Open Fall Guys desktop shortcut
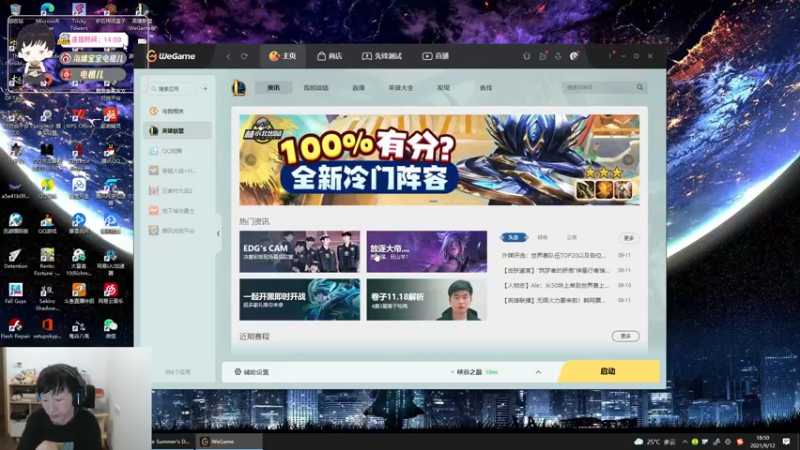This screenshot has height=450, width=800. pos(15,293)
